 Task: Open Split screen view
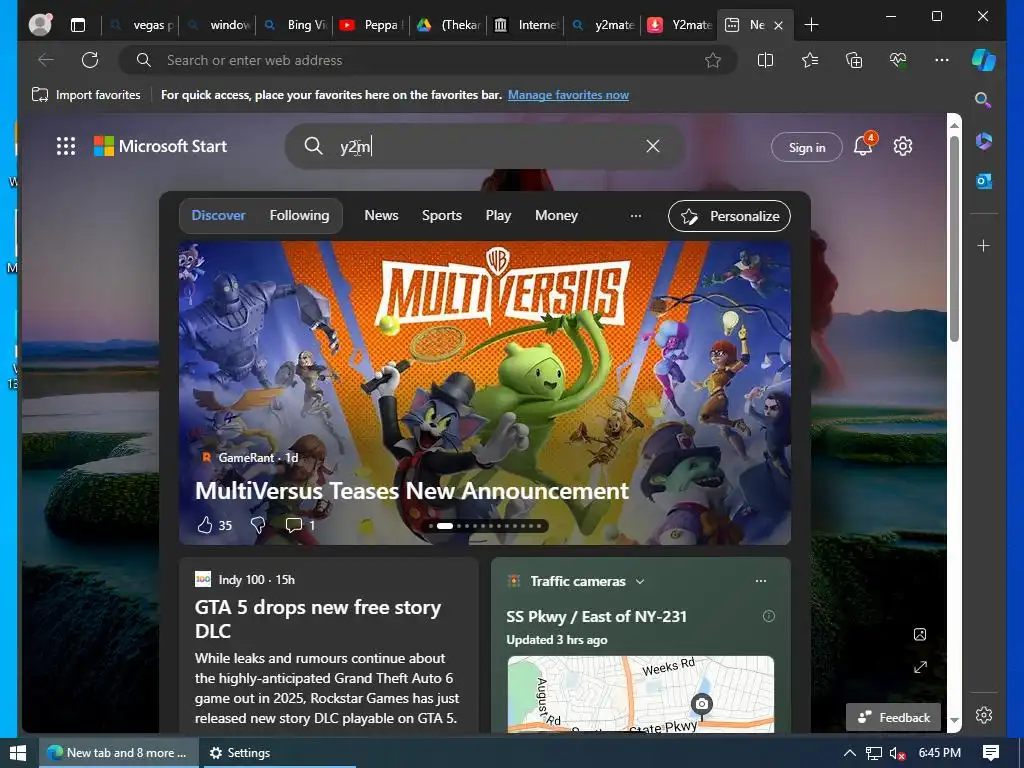tap(765, 60)
